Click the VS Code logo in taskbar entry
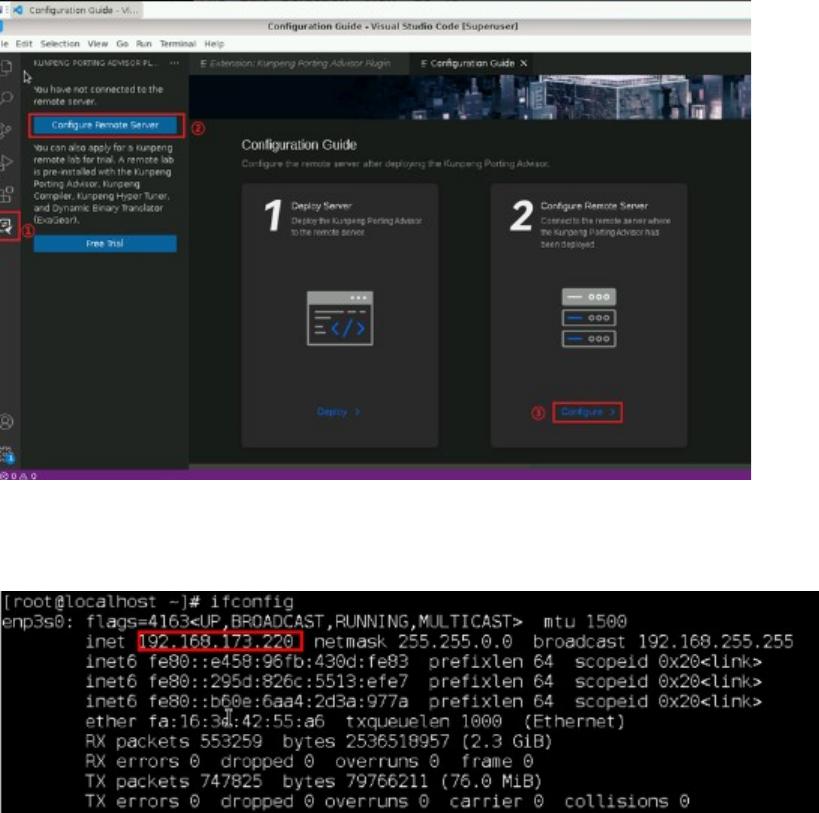The height and width of the screenshot is (813, 819). [18, 10]
